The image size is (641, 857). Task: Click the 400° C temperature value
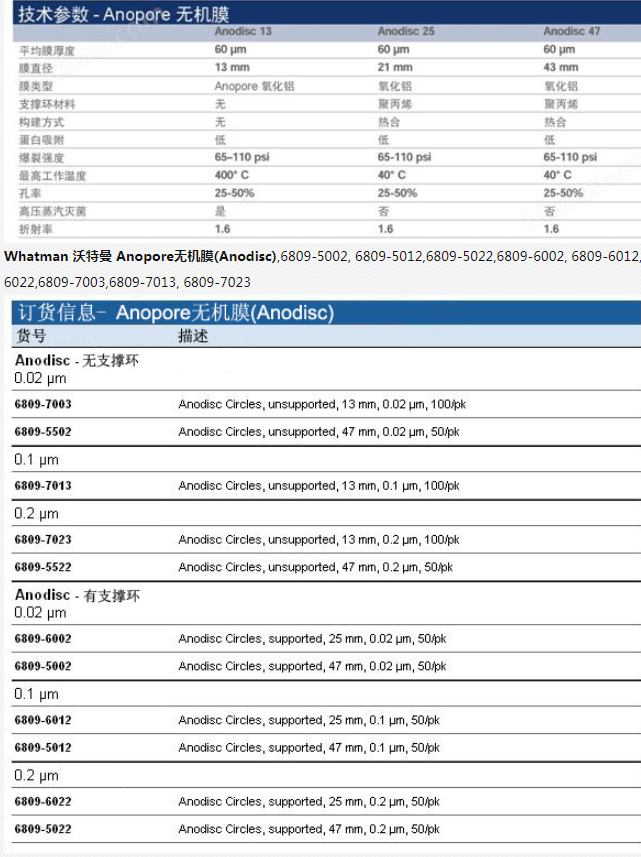point(232,175)
